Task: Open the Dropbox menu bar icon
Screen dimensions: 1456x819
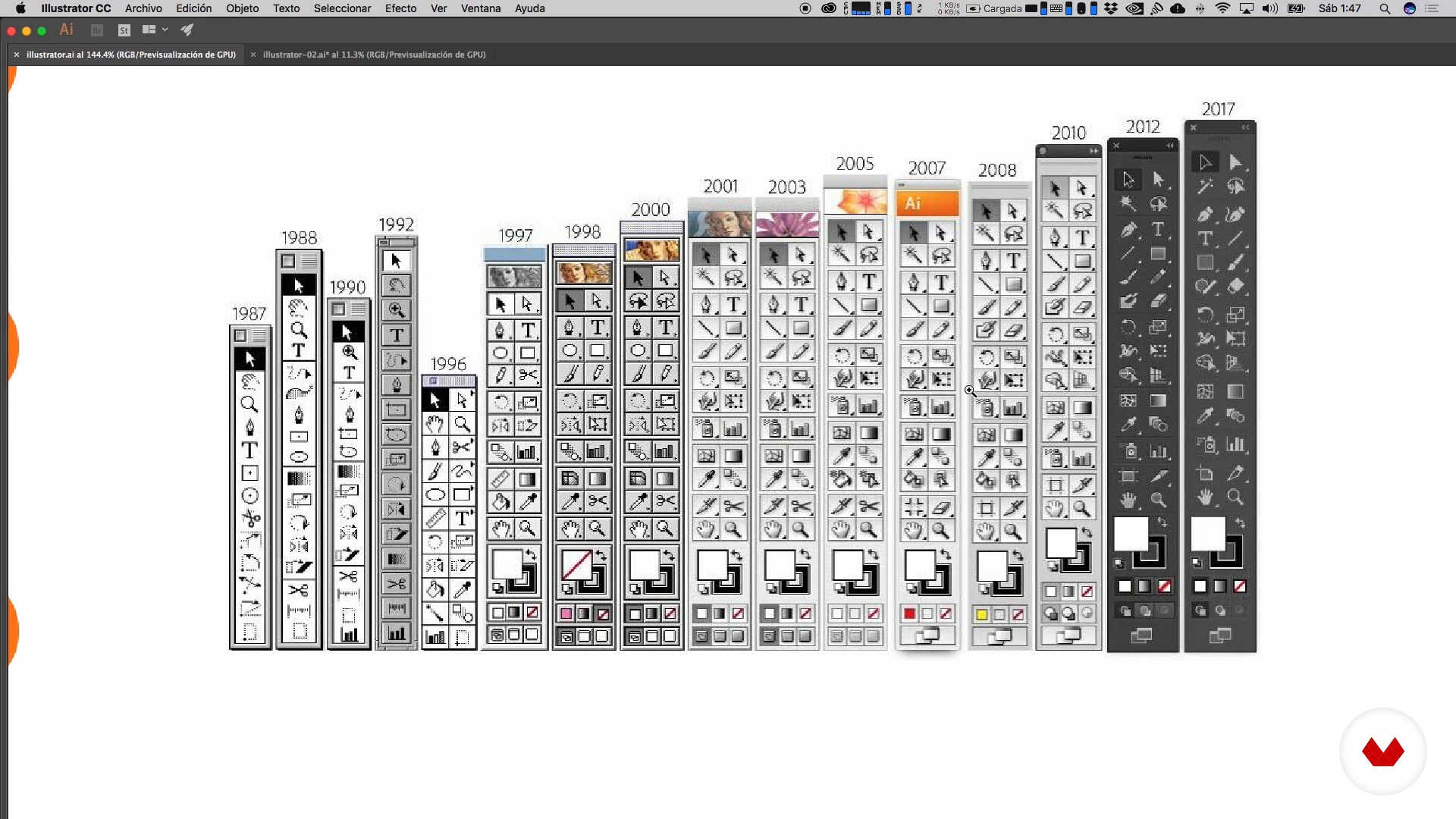Action: (x=1111, y=8)
